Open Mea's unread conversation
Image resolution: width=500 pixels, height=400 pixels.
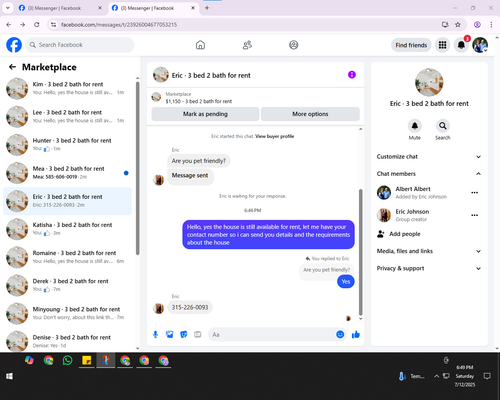click(67, 173)
